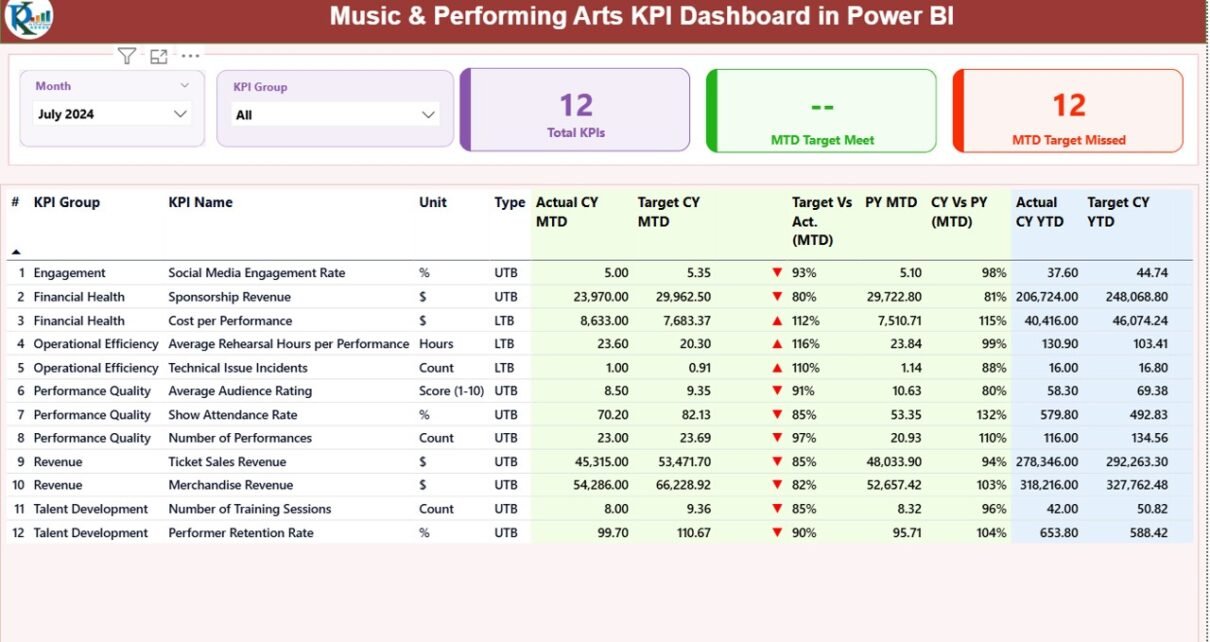Select the MTD Target Meet card
The height and width of the screenshot is (642, 1210).
(822, 110)
